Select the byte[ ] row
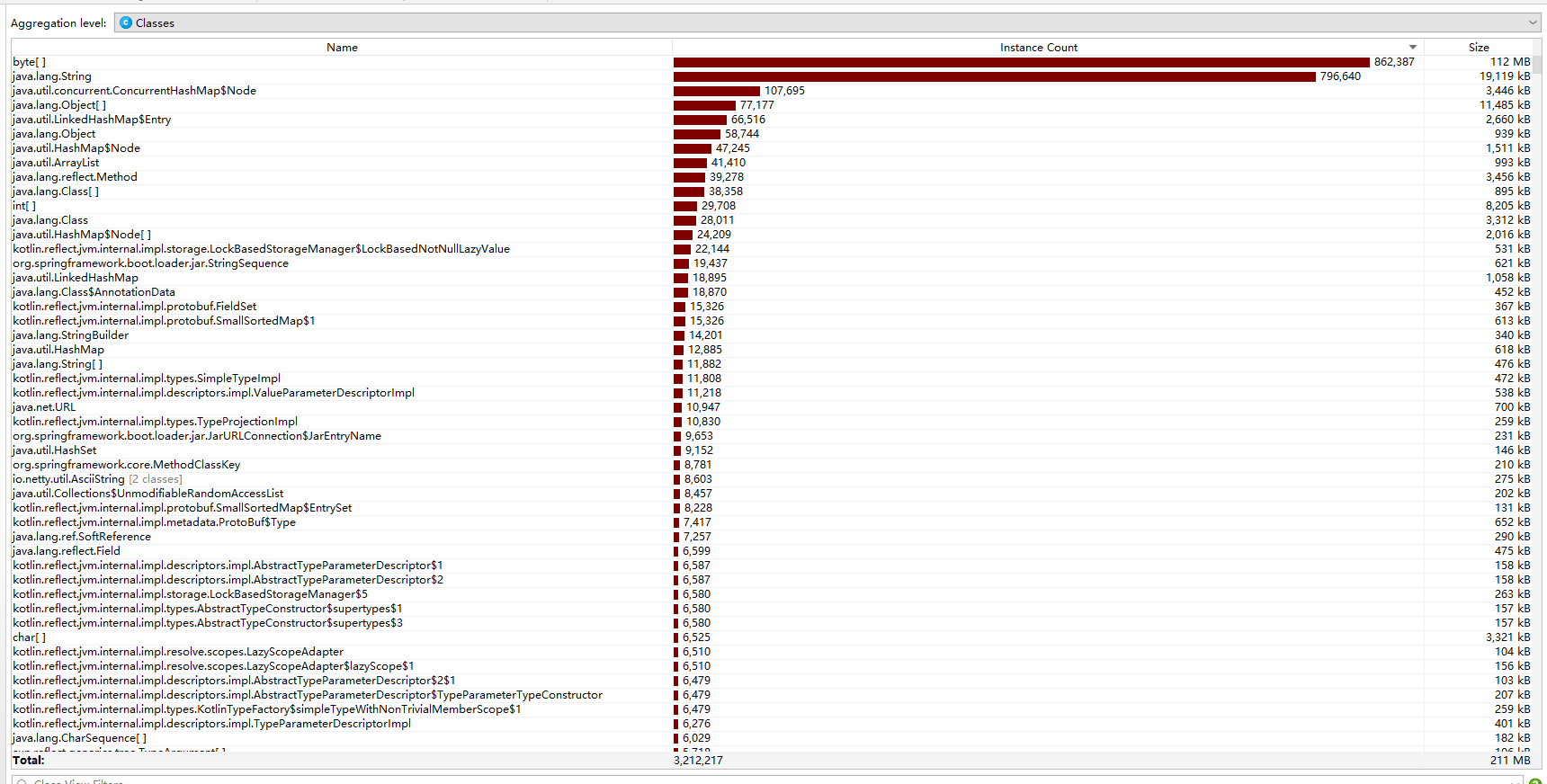Viewport: 1547px width, 784px height. [772, 62]
